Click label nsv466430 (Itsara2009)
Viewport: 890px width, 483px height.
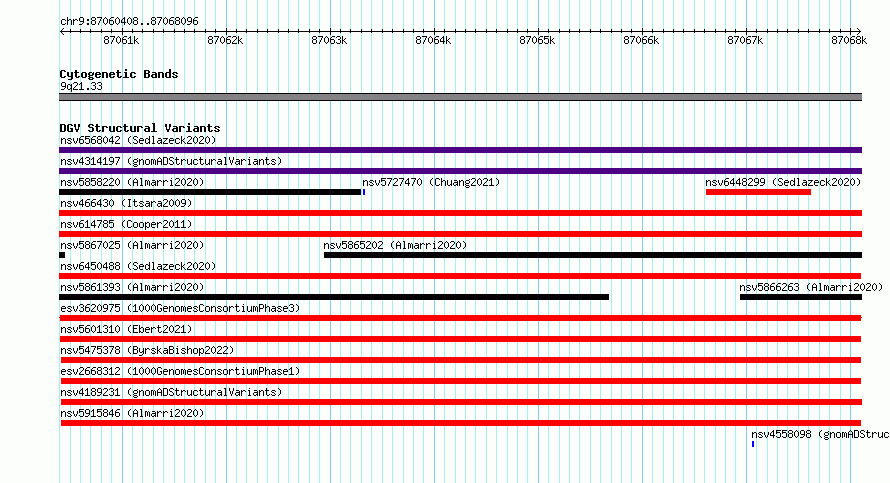126,203
